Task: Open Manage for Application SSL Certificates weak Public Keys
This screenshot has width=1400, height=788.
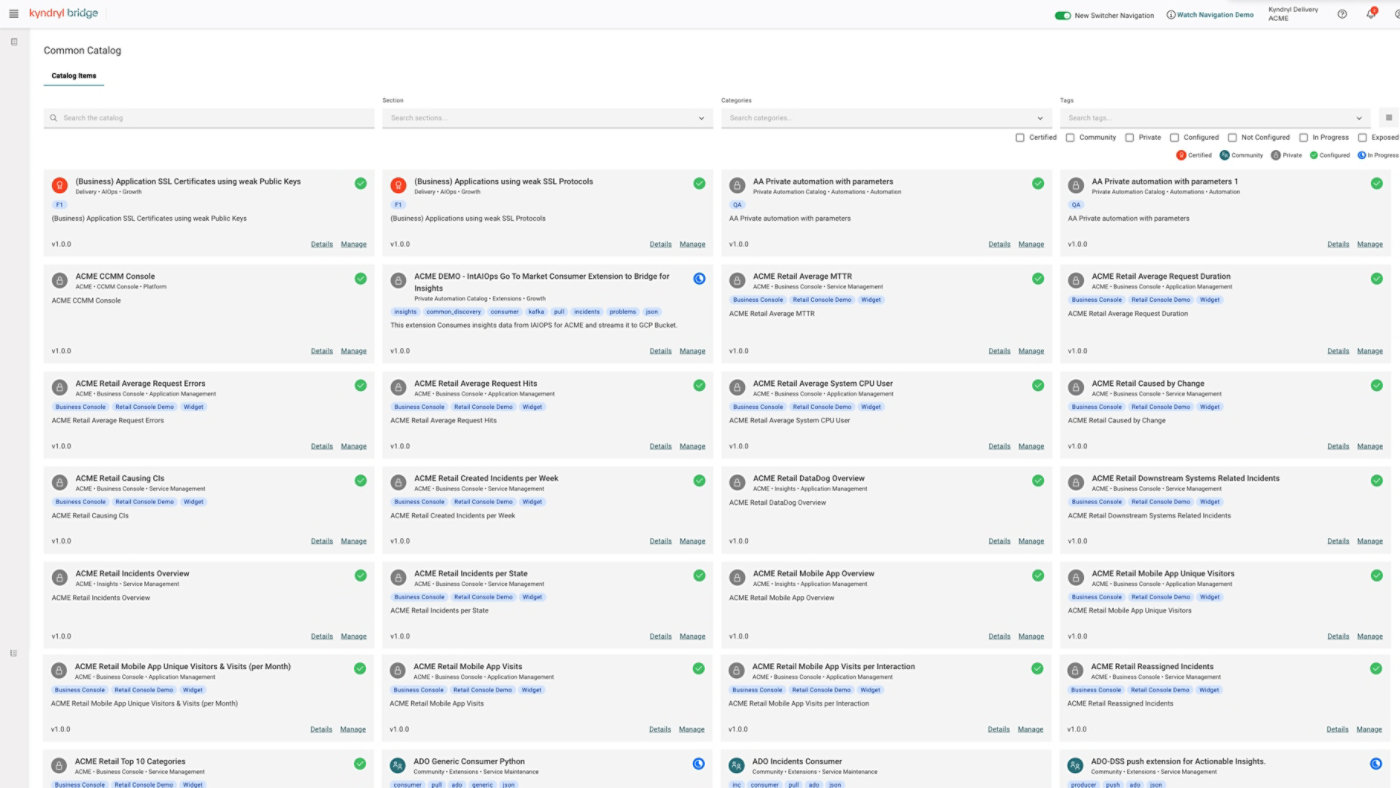Action: click(x=353, y=244)
